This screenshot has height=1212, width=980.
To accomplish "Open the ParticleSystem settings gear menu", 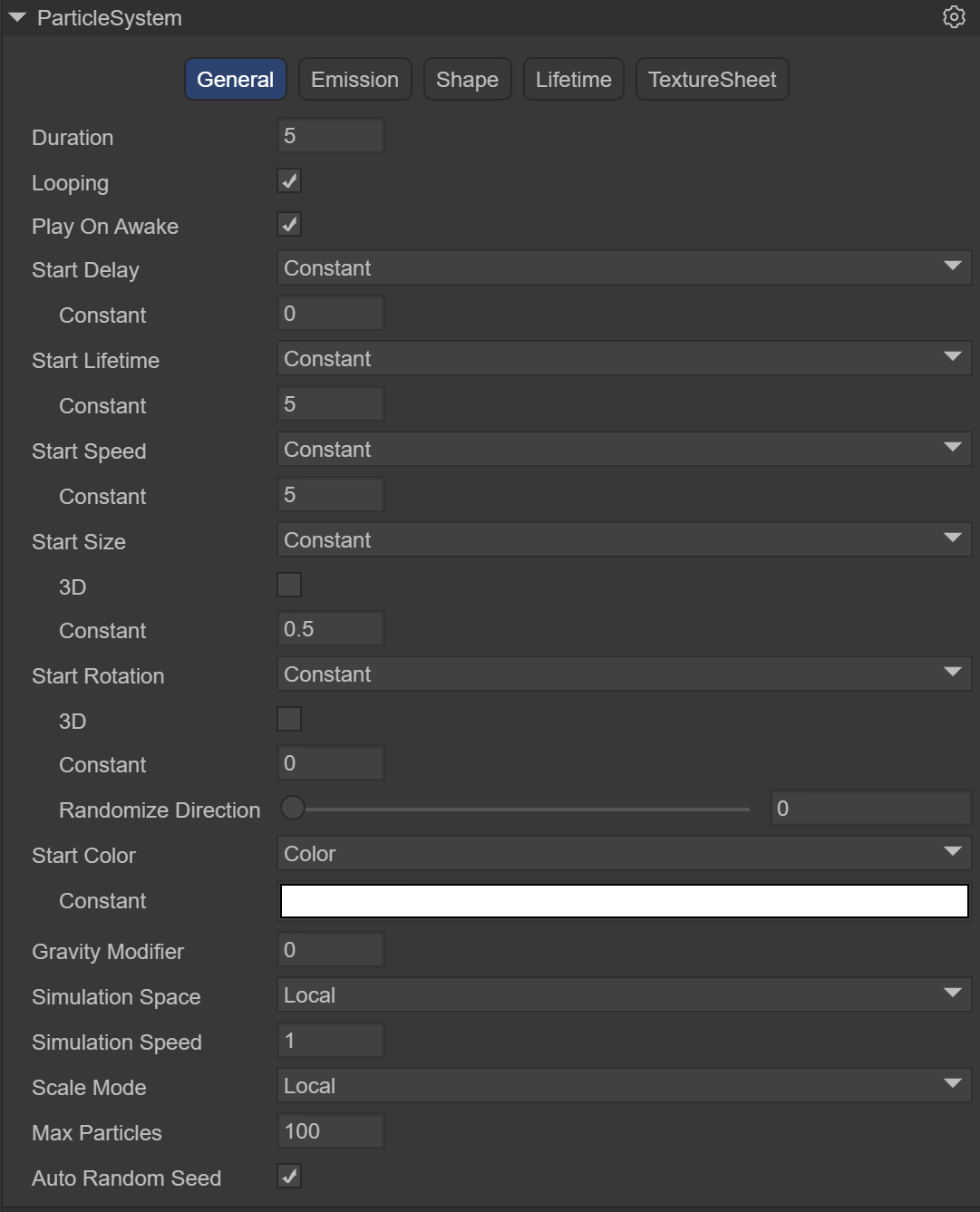I will [x=954, y=17].
